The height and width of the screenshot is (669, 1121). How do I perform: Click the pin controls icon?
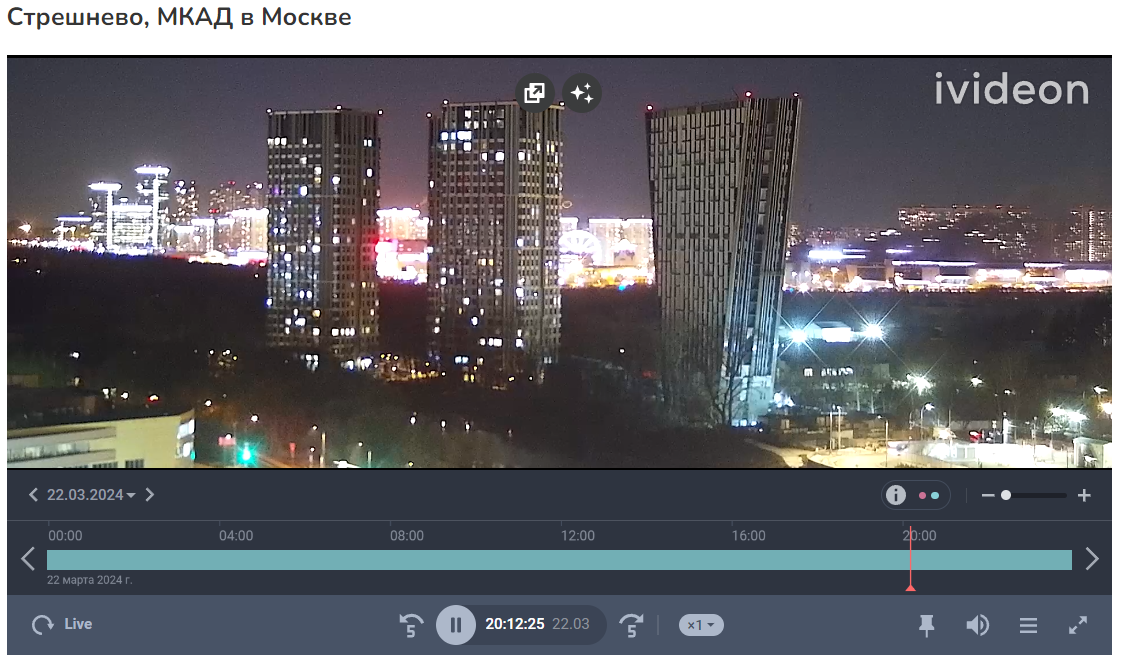pyautogui.click(x=927, y=625)
